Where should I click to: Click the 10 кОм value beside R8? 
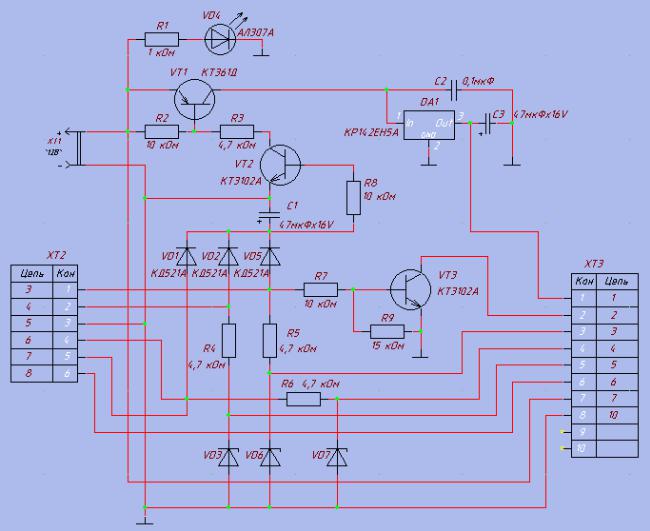click(x=379, y=196)
